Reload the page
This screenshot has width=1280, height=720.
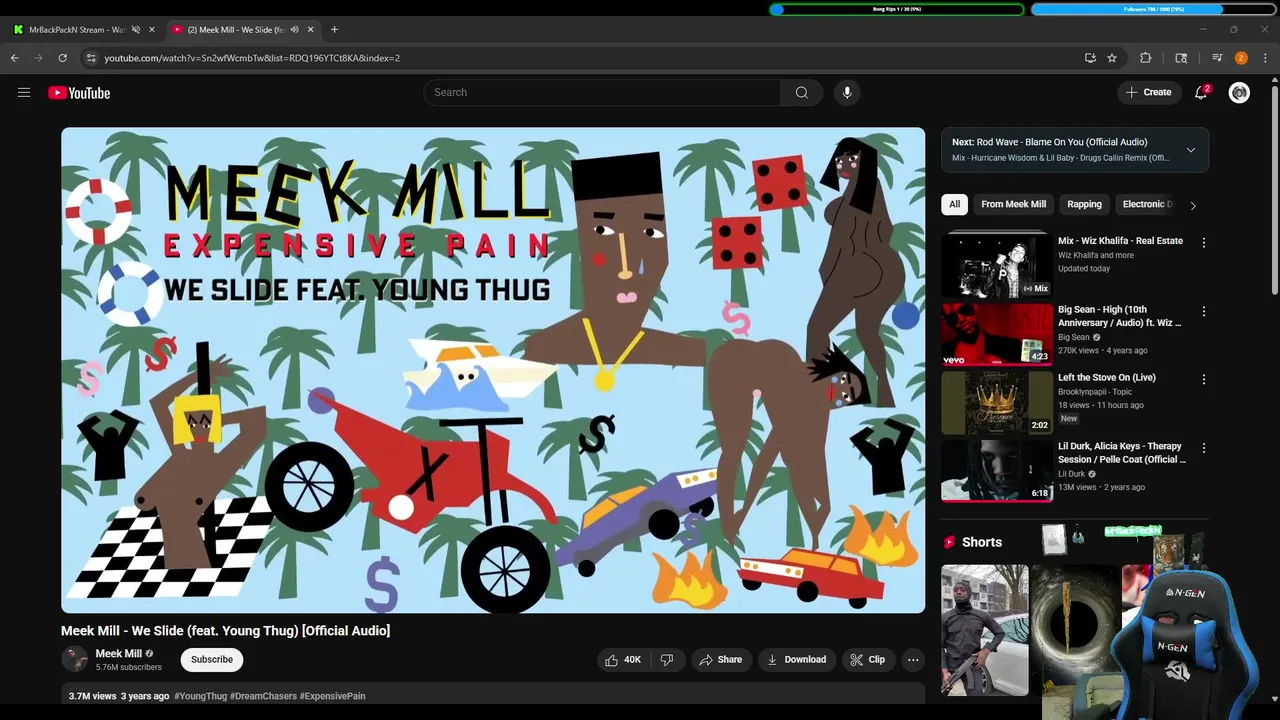(62, 58)
